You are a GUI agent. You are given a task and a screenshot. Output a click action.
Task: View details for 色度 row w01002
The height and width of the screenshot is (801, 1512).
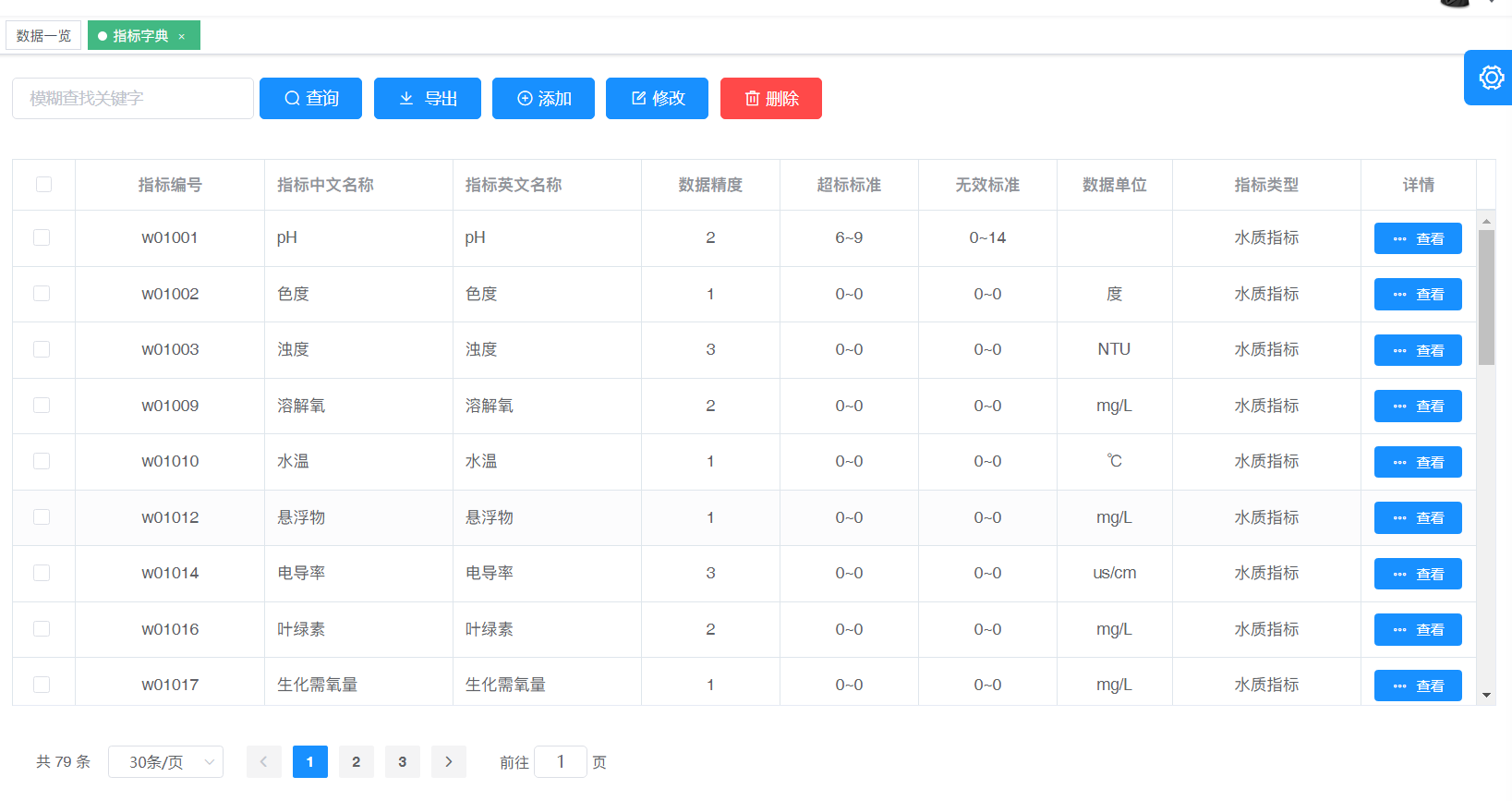[1418, 294]
